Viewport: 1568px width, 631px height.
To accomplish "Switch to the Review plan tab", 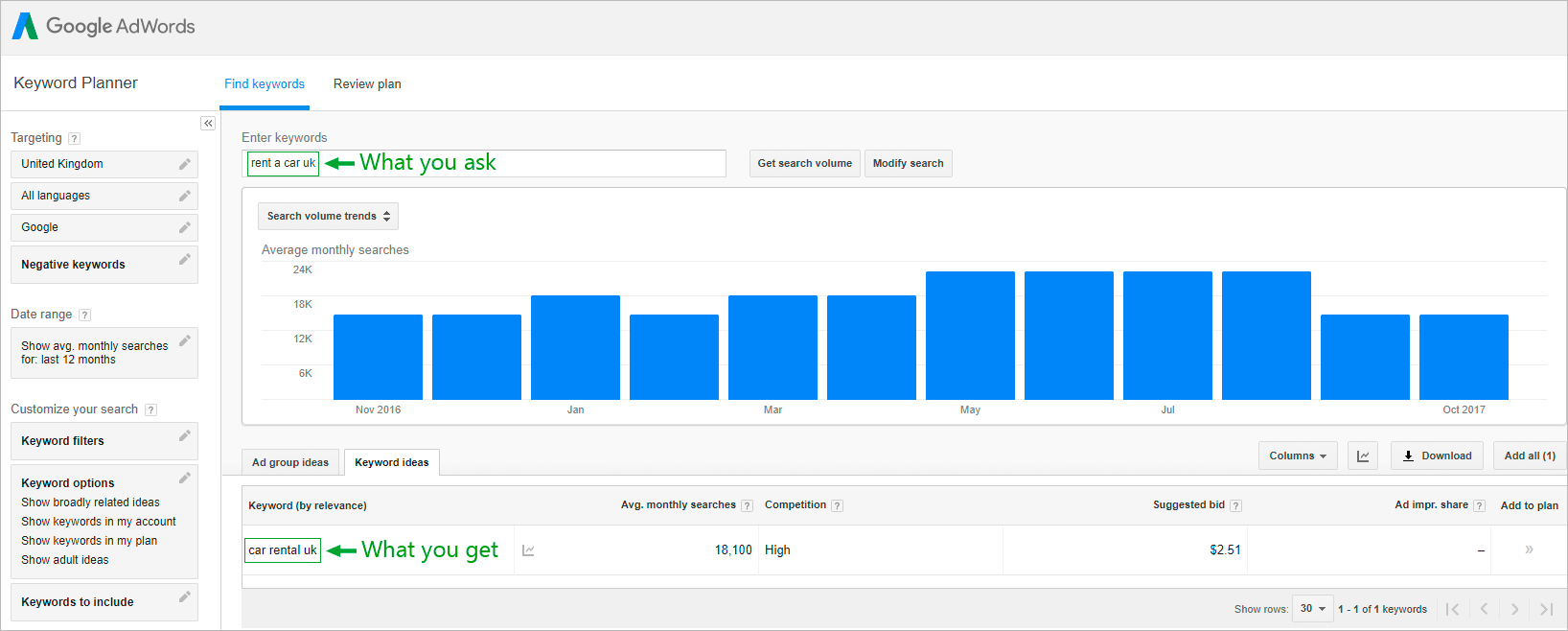I will pyautogui.click(x=367, y=84).
